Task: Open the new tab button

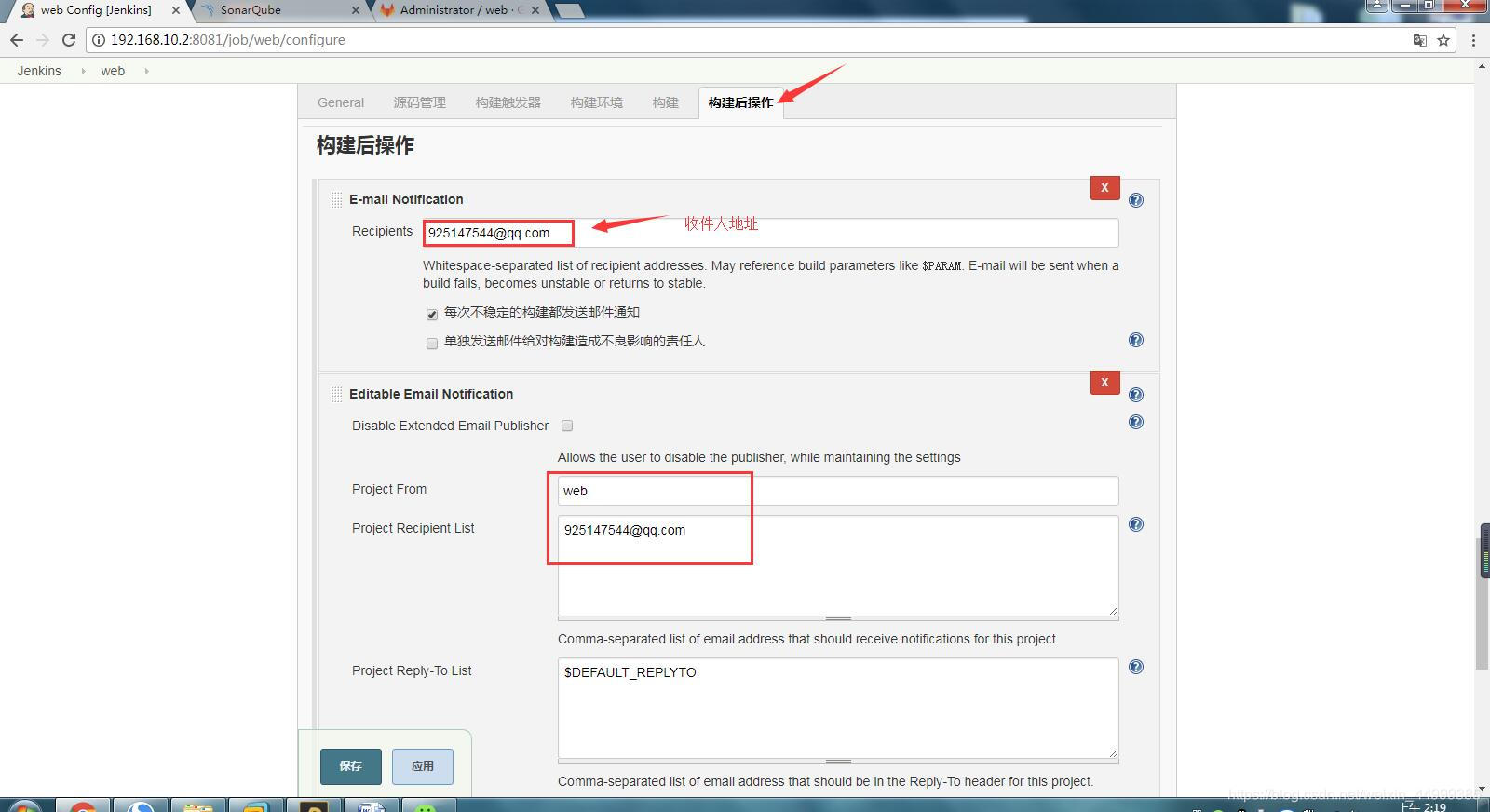Action: click(568, 11)
